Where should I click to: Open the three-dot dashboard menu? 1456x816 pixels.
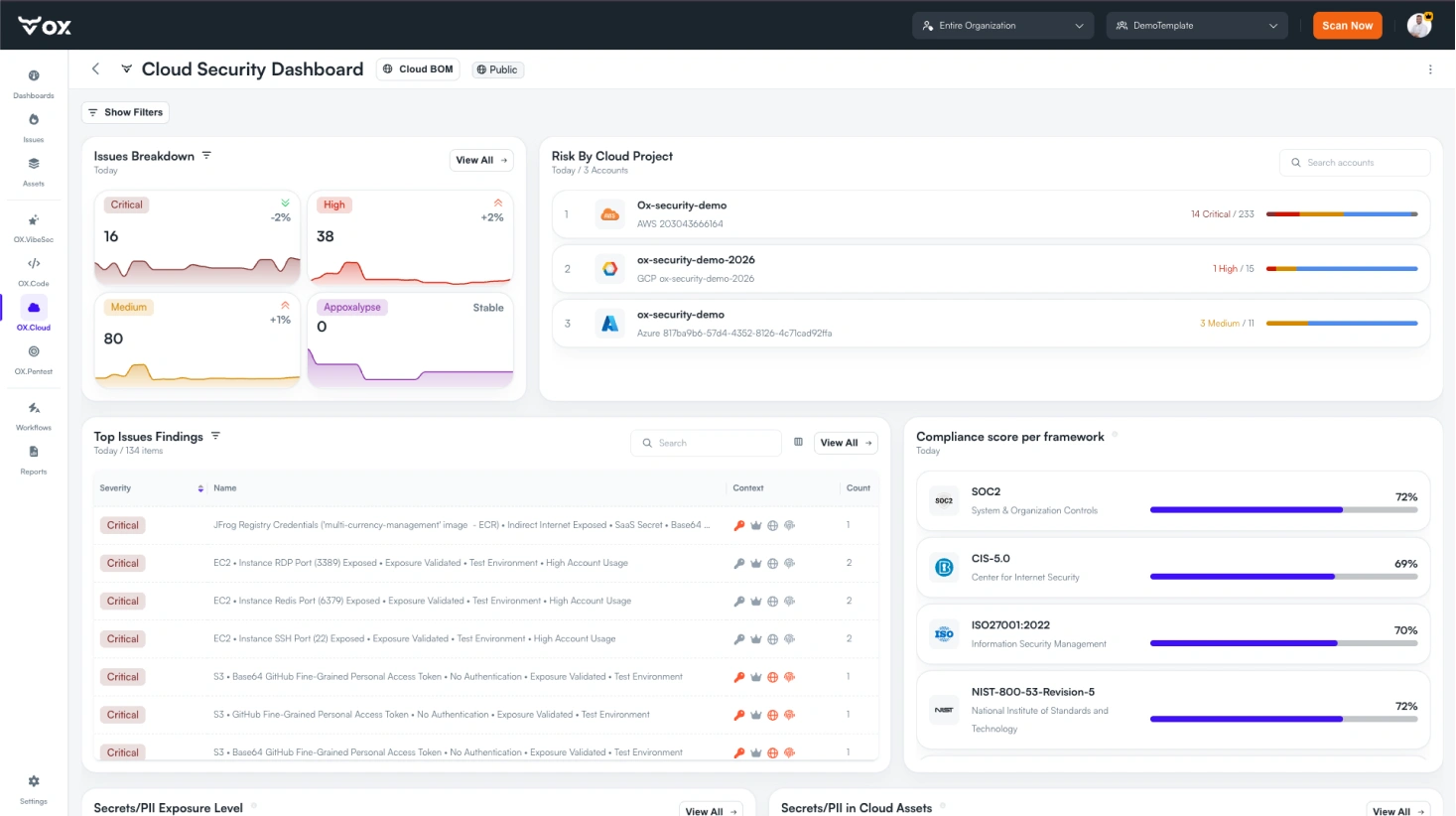tap(1430, 69)
